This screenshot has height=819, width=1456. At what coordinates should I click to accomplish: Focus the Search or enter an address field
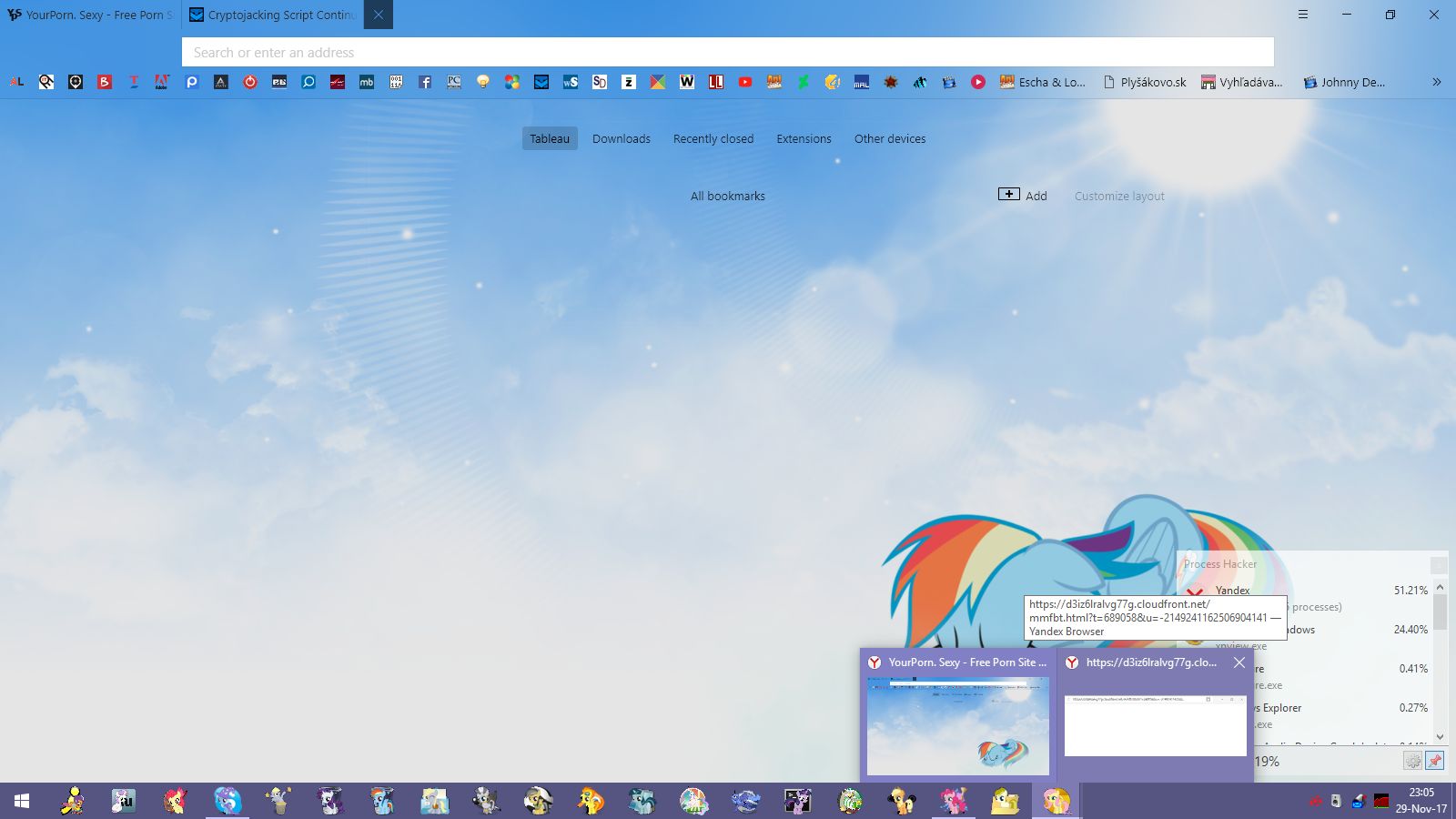tap(728, 52)
